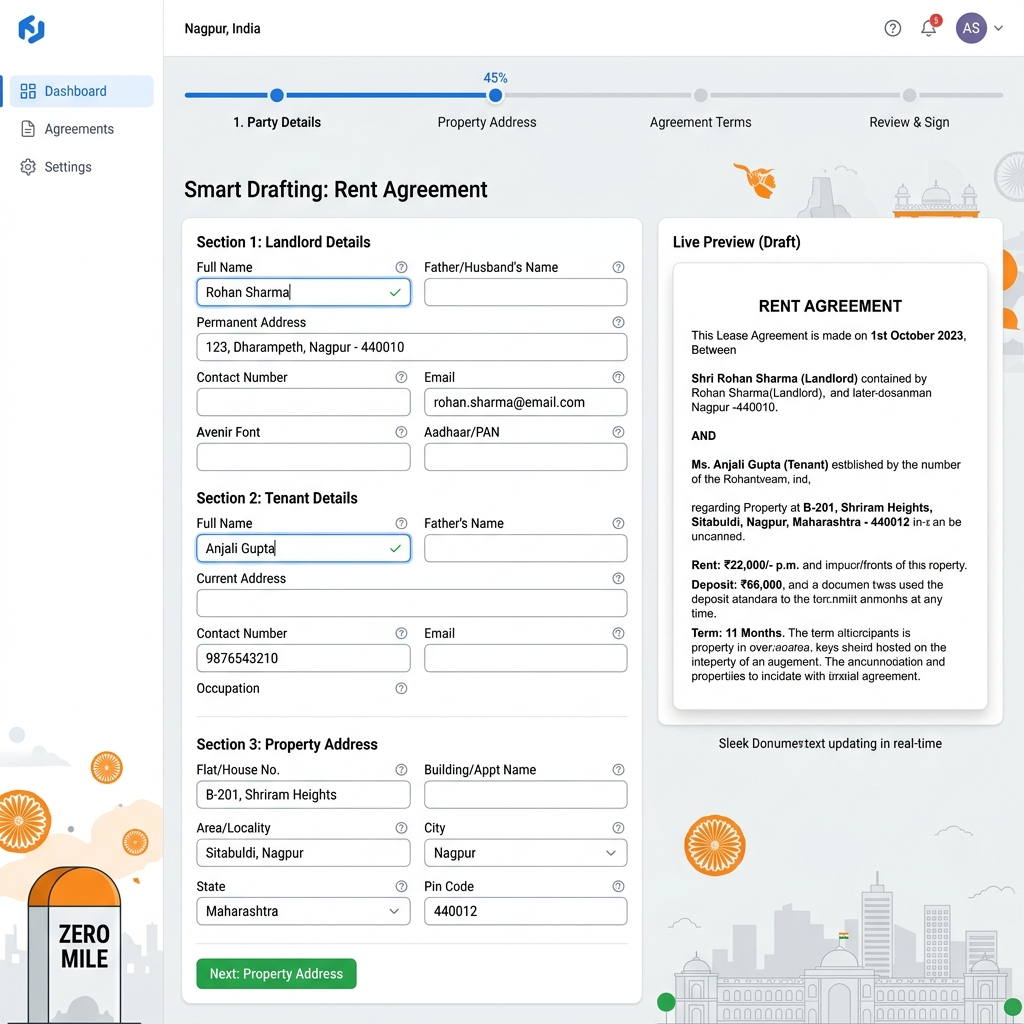Open Settings in the sidebar
The height and width of the screenshot is (1024, 1024).
[68, 167]
